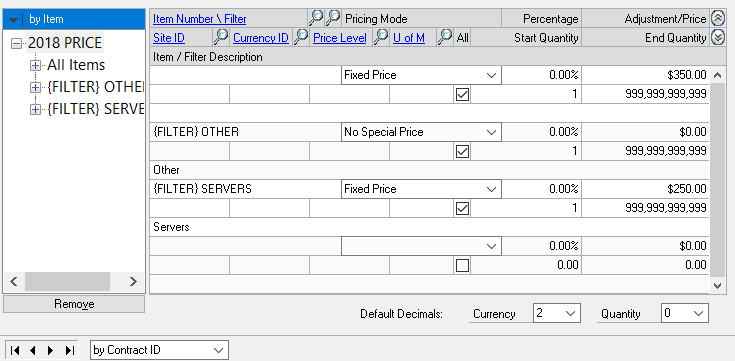735x361 pixels.
Task: Open Pricing Mode dropdown for $350.00 row
Action: (x=491, y=75)
